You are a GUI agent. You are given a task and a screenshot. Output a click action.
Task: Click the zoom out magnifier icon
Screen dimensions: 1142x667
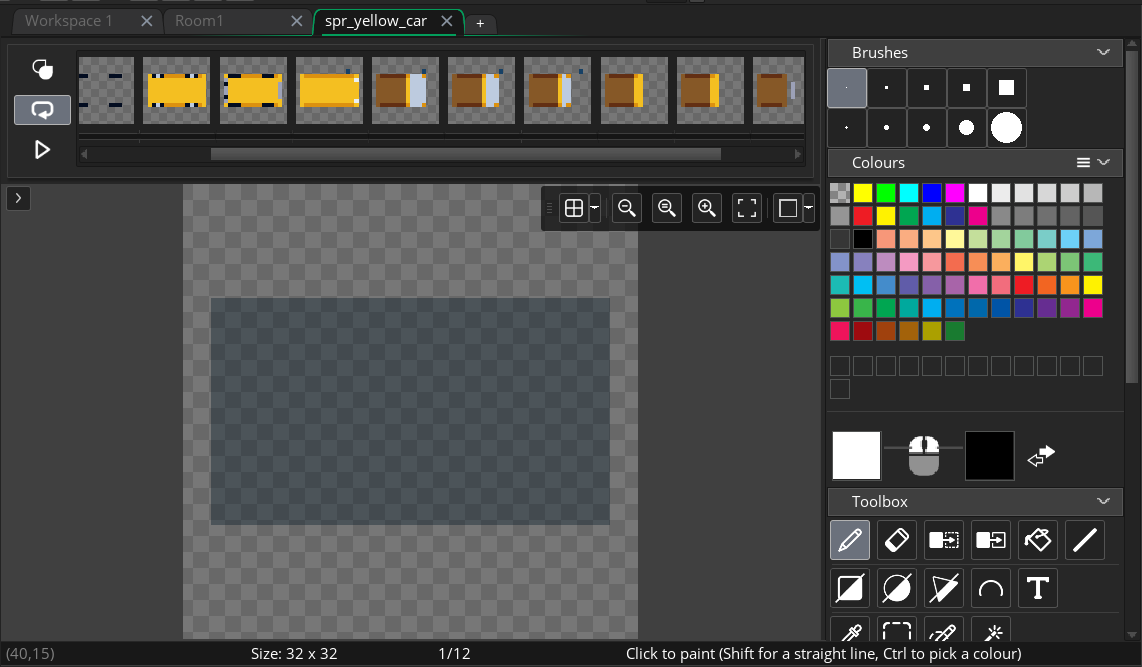pyautogui.click(x=626, y=208)
